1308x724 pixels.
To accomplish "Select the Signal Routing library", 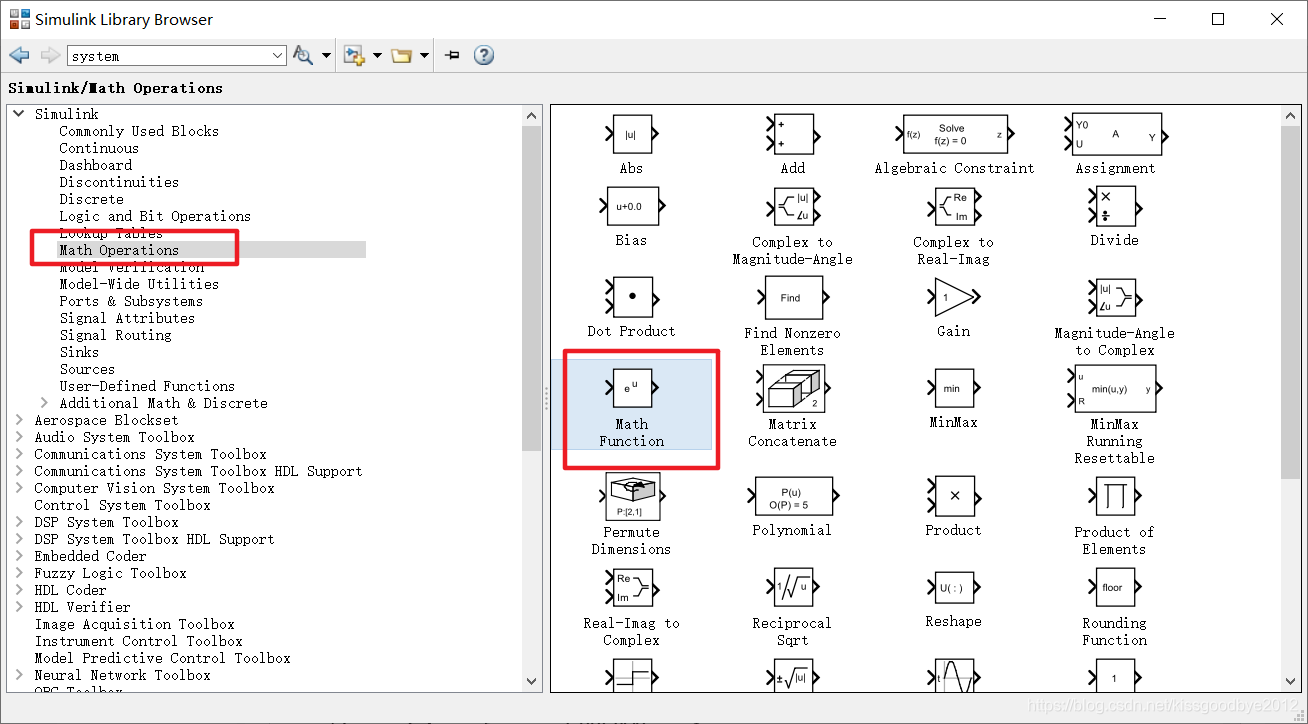I will coord(115,335).
